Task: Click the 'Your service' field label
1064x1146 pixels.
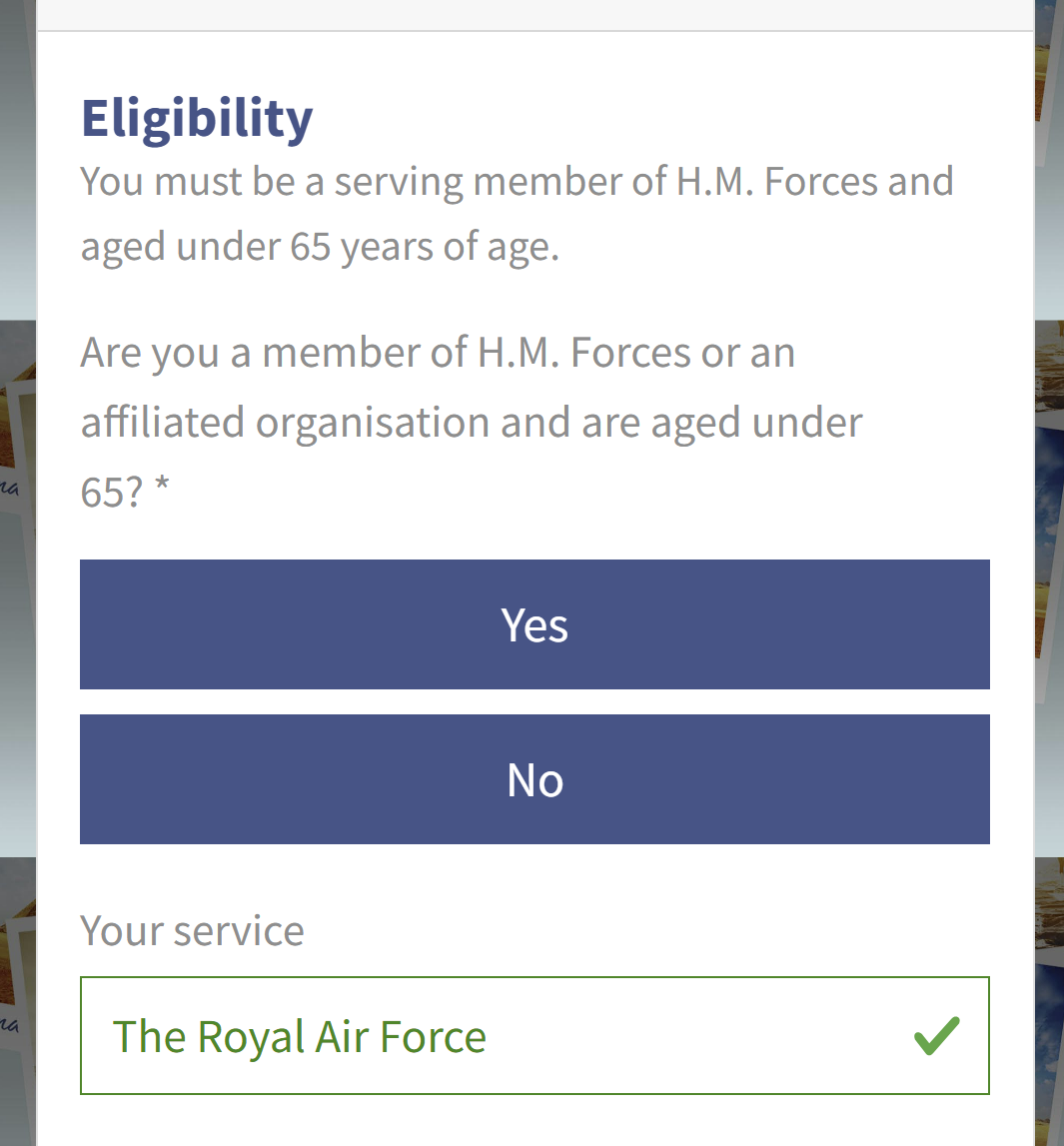Action: click(193, 930)
